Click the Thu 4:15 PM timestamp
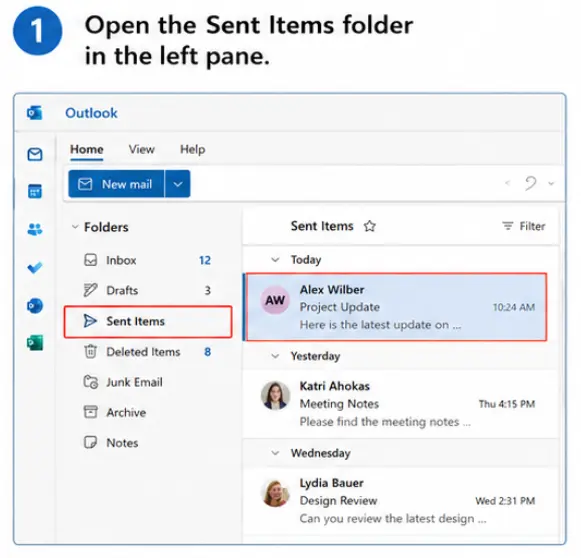This screenshot has width=581, height=558. click(x=507, y=404)
